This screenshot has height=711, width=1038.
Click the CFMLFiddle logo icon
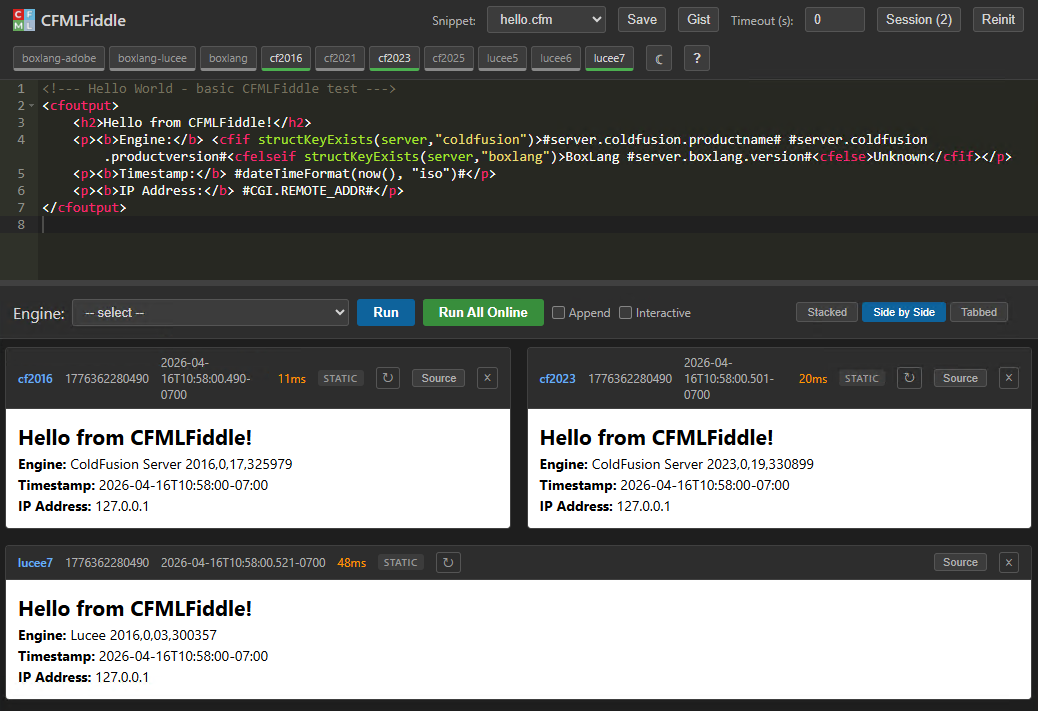tap(24, 20)
